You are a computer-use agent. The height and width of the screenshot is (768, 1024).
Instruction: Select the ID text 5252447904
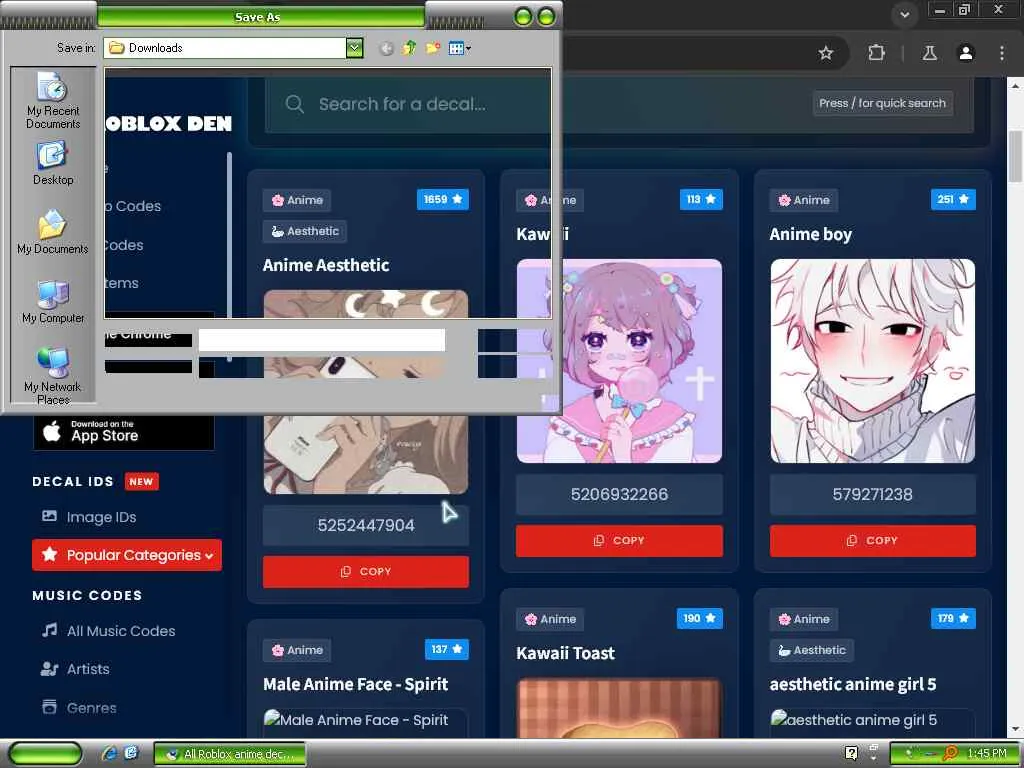coord(366,525)
